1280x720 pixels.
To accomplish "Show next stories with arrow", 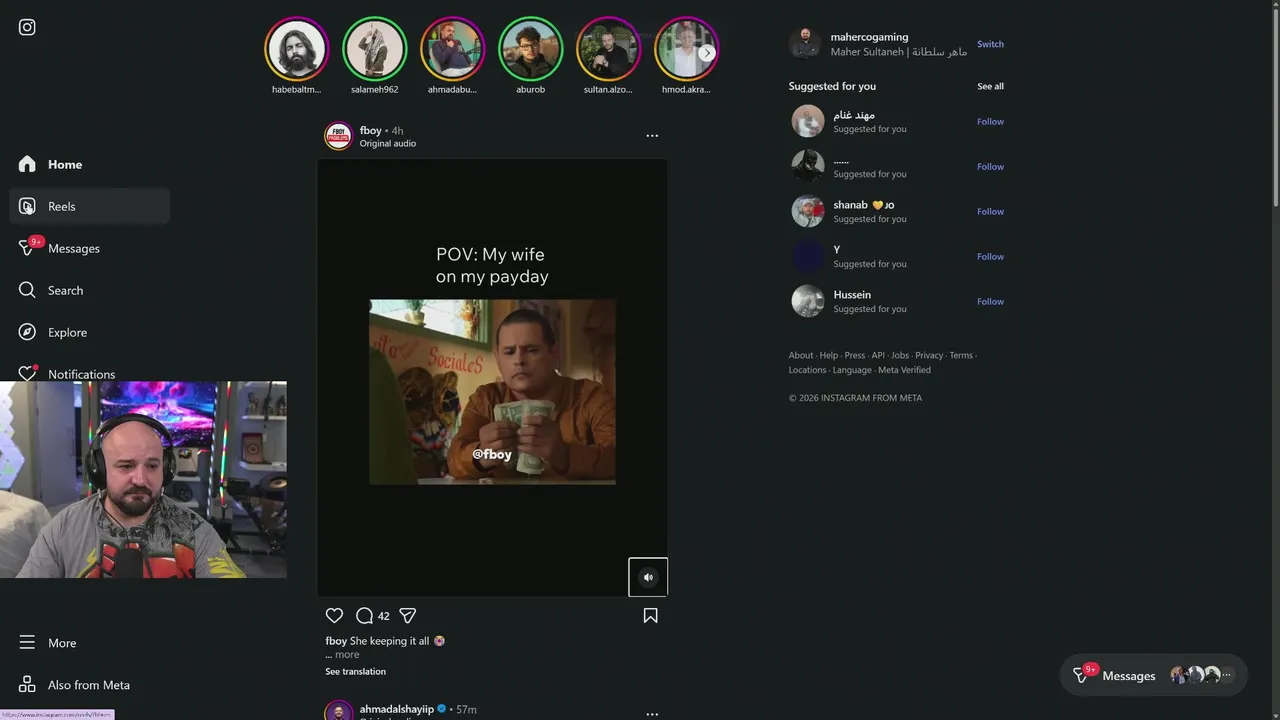I will point(707,53).
